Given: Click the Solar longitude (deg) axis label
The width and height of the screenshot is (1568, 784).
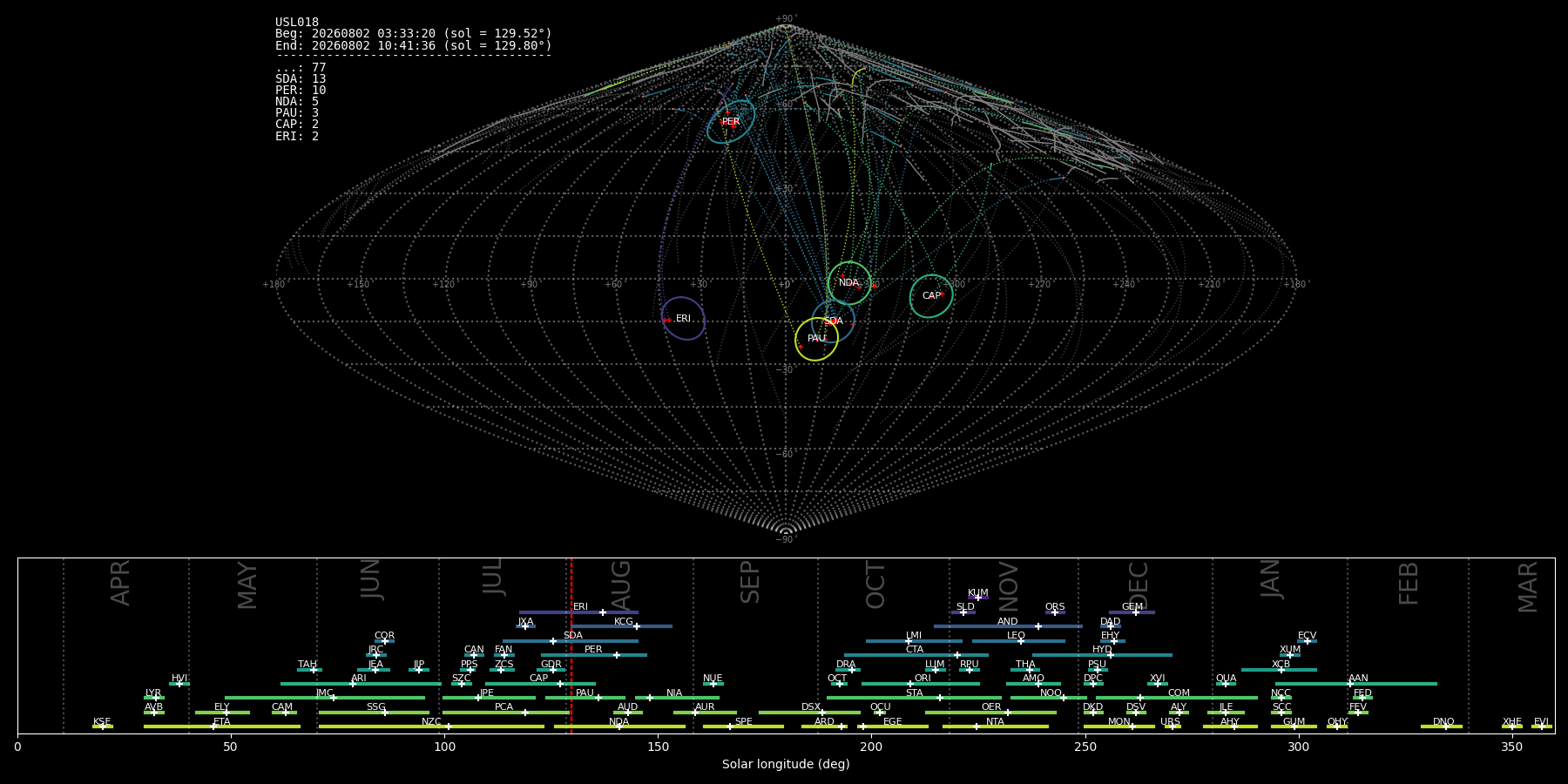Looking at the screenshot, I should (786, 764).
